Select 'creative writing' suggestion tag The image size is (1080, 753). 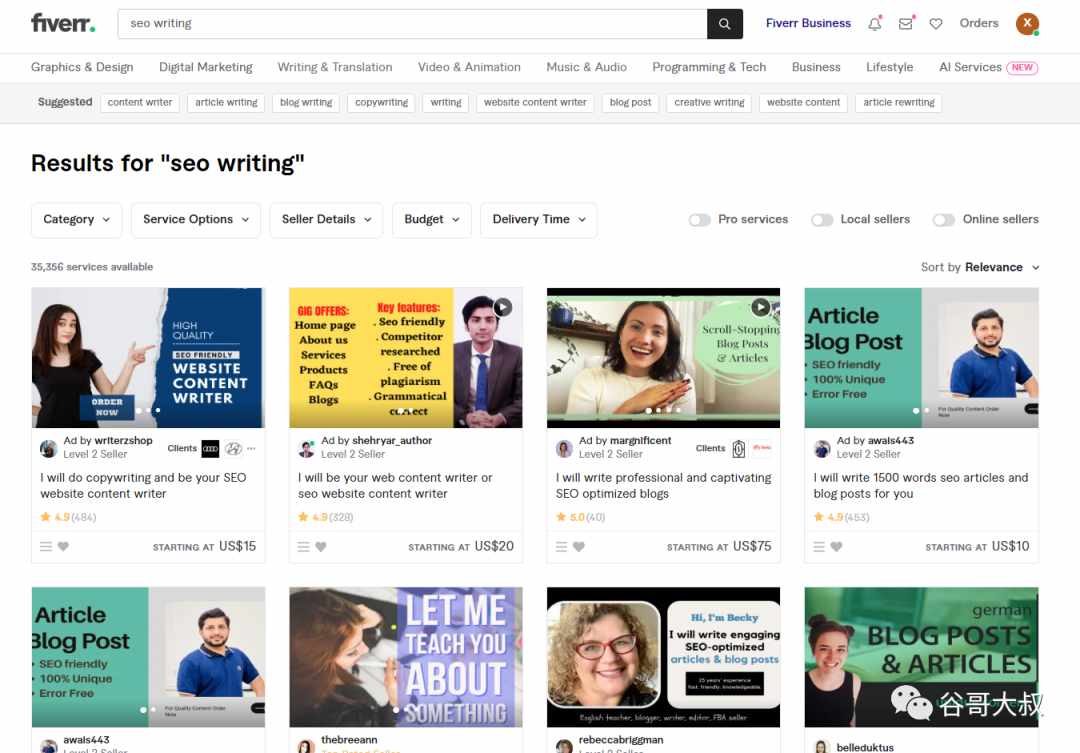[709, 103]
